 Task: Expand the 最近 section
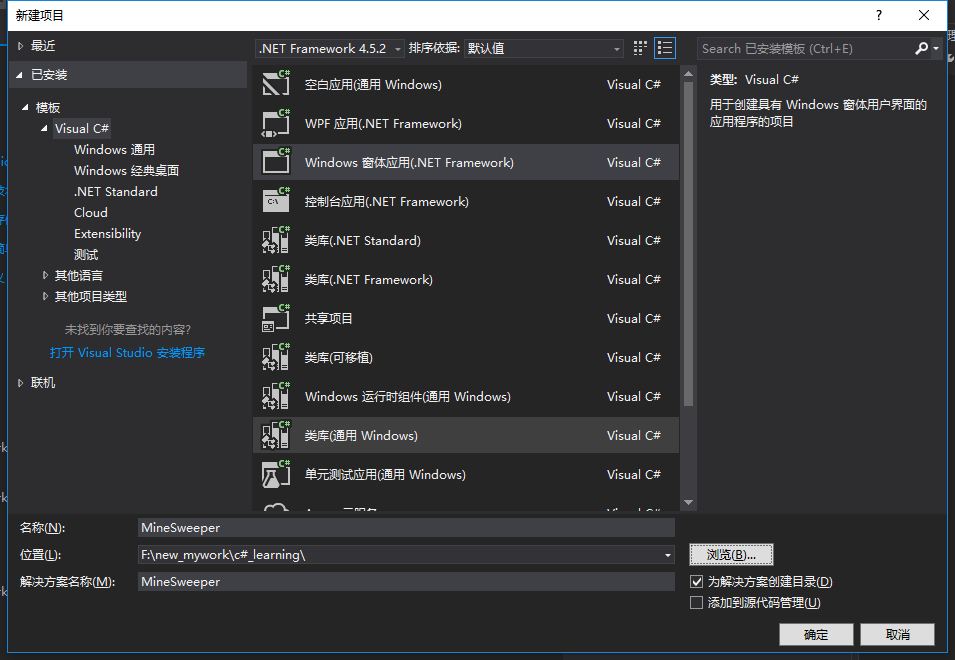click(21, 46)
